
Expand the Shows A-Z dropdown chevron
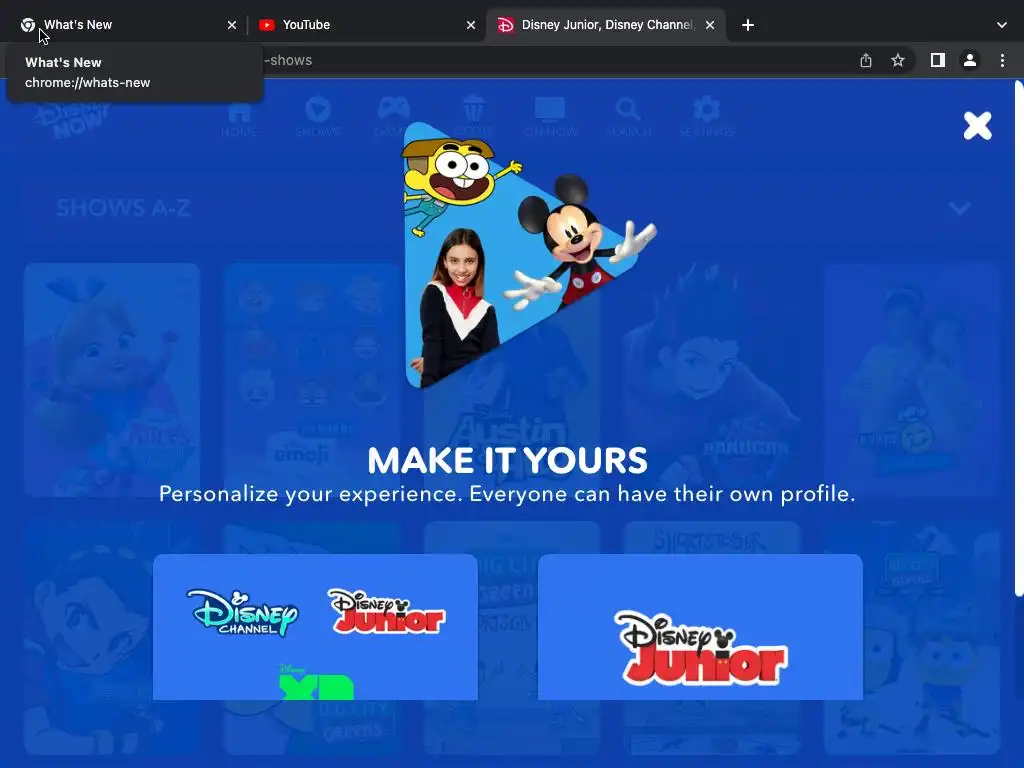point(959,208)
